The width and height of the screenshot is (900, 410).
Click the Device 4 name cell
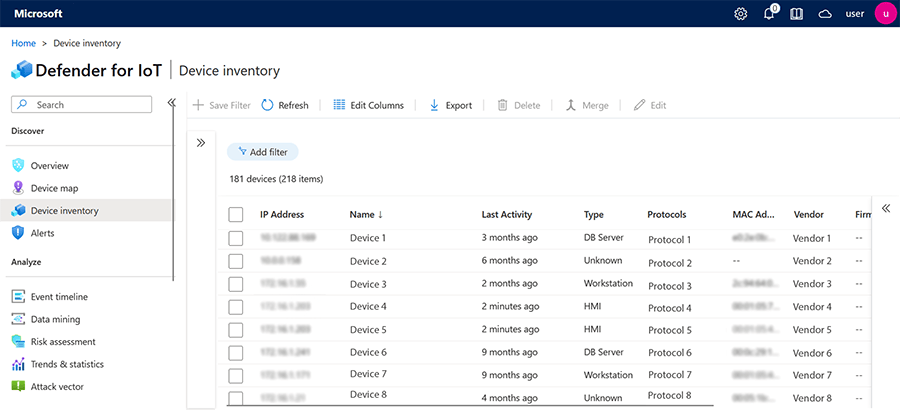pyautogui.click(x=368, y=307)
